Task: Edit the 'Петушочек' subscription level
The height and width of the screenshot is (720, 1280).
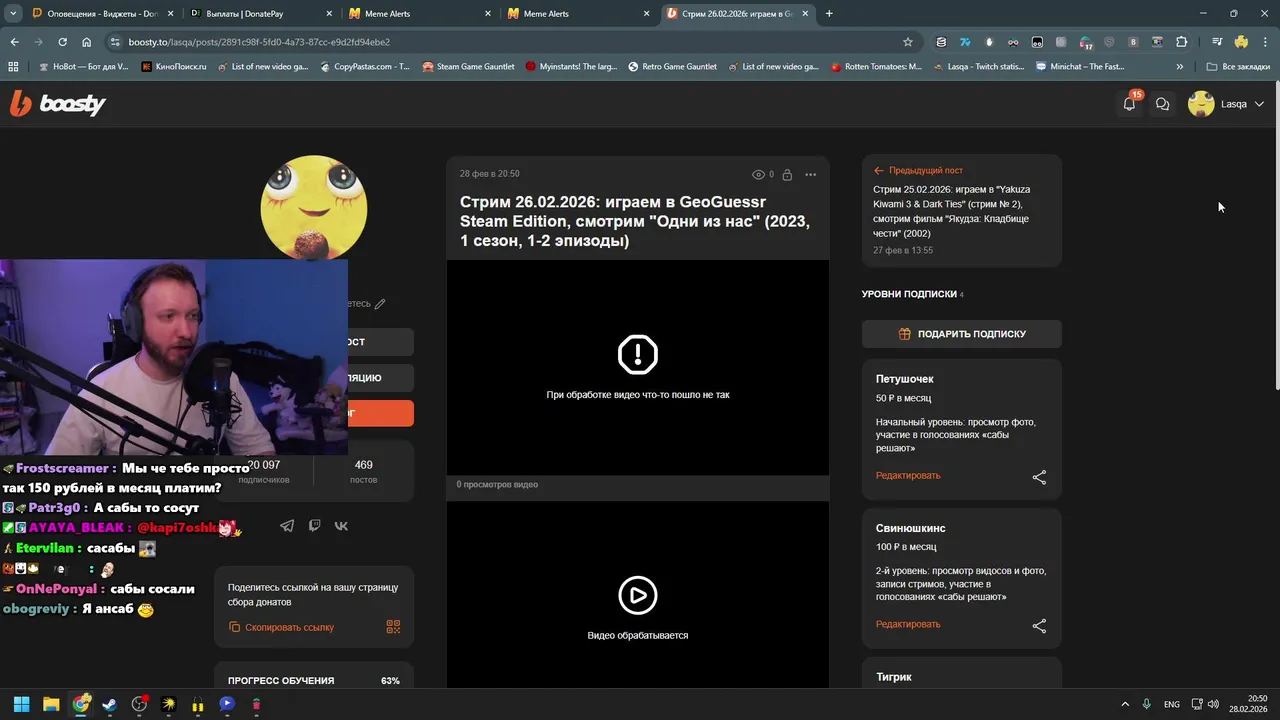Action: pos(908,475)
